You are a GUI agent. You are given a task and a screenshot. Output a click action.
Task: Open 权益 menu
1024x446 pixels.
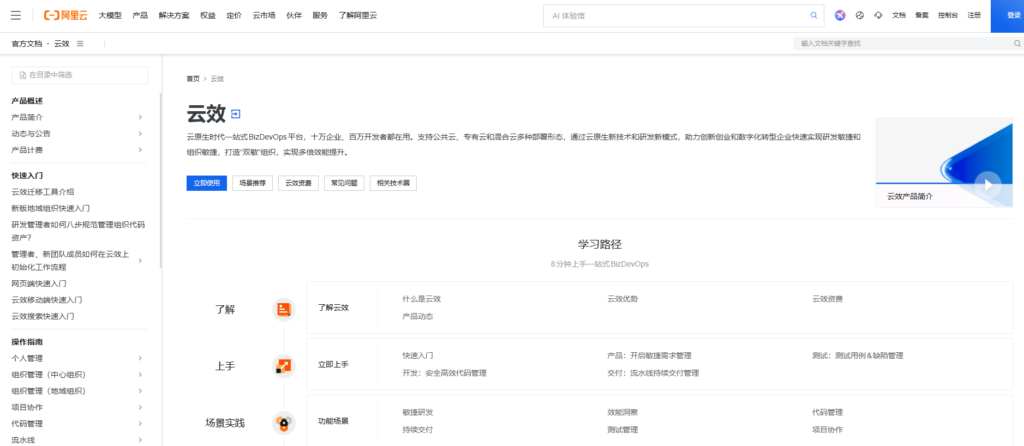point(208,15)
